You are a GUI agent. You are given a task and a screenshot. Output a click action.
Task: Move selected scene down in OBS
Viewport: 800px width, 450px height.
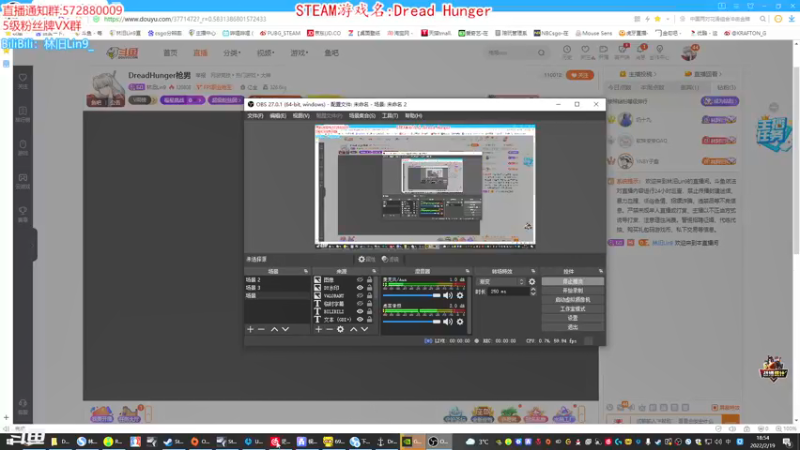(x=286, y=330)
